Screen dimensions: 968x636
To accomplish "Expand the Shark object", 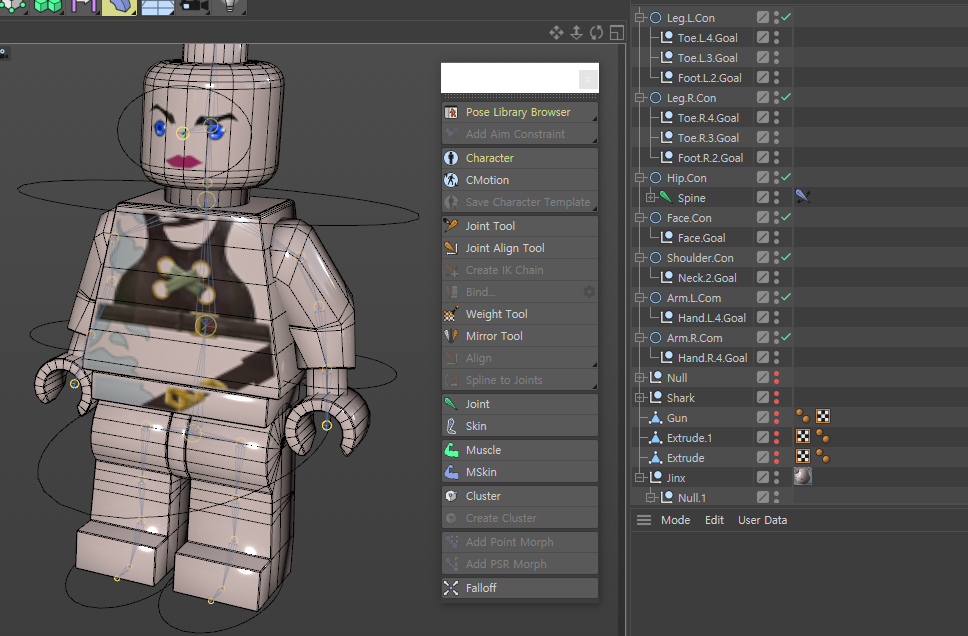I will click(x=640, y=398).
